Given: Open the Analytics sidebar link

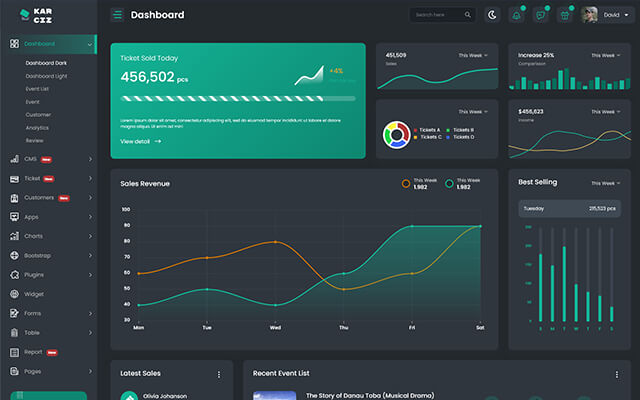Looking at the screenshot, I should click(x=37, y=128).
